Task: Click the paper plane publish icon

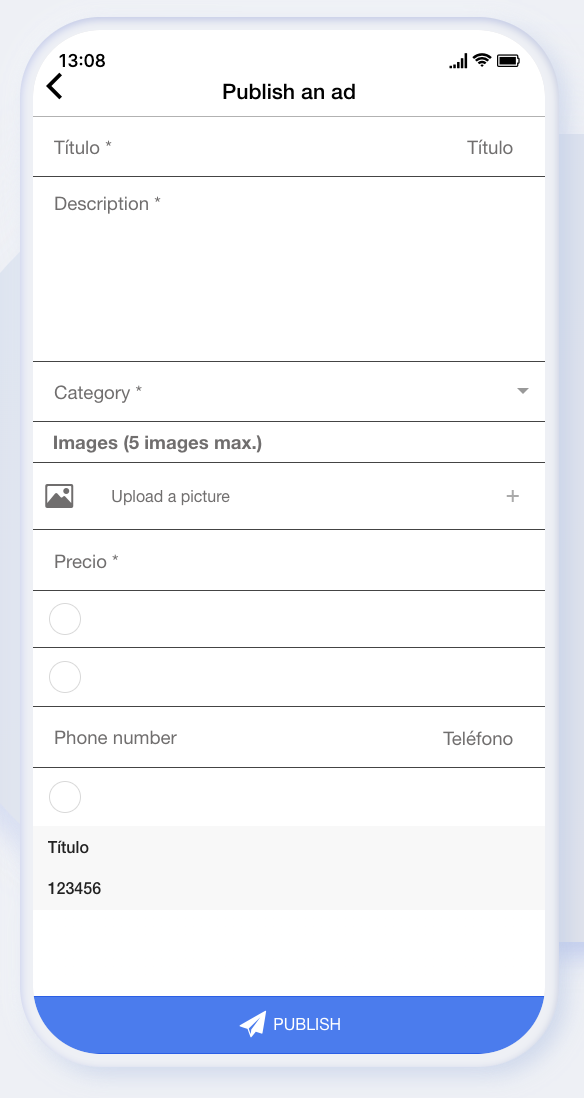Action: point(253,1024)
